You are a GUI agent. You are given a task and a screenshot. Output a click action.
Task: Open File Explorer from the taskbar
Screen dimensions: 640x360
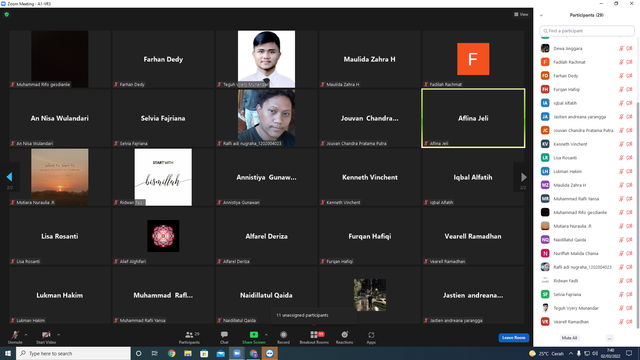click(x=188, y=353)
